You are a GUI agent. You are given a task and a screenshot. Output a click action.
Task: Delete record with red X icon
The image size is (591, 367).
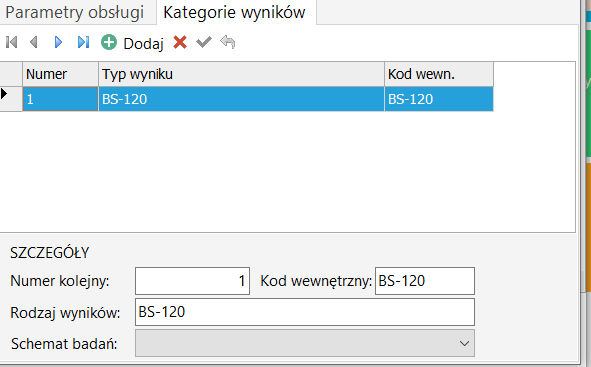[x=180, y=42]
